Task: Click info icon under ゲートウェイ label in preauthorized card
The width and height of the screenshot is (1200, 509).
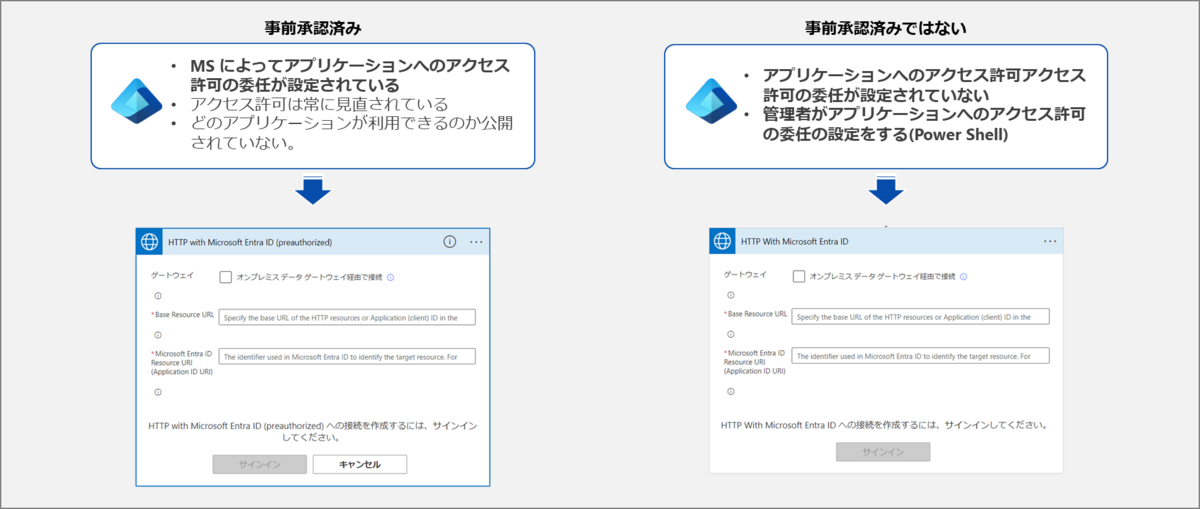Action: click(158, 296)
